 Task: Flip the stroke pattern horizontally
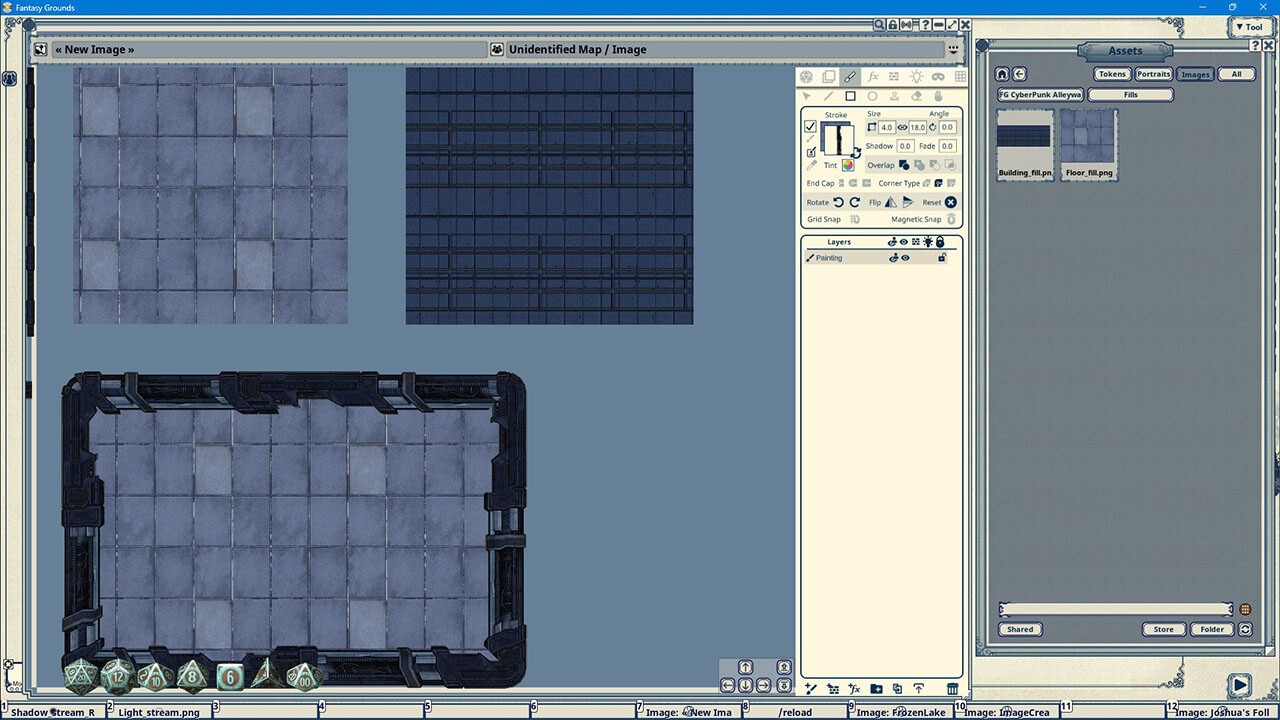point(891,202)
